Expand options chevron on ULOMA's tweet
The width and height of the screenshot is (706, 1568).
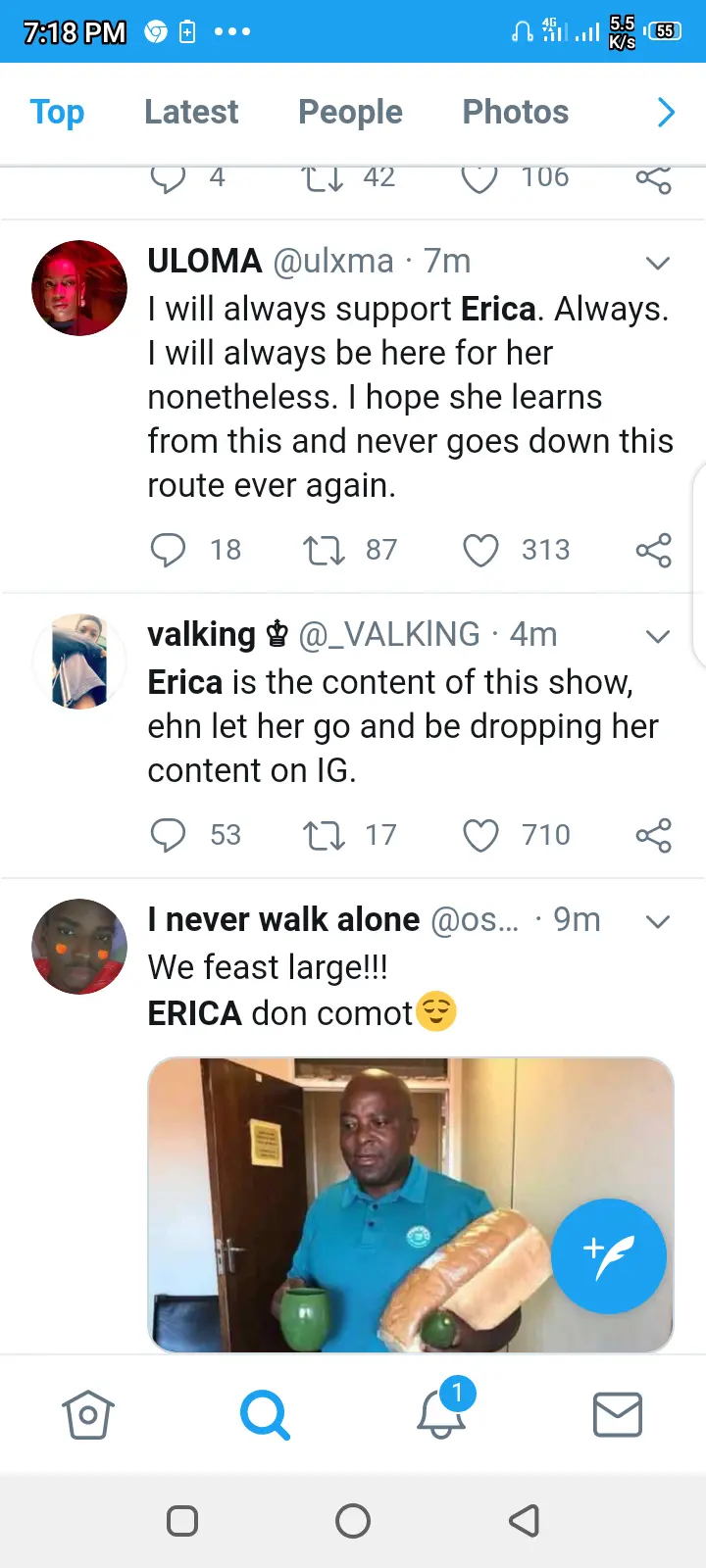click(x=658, y=263)
